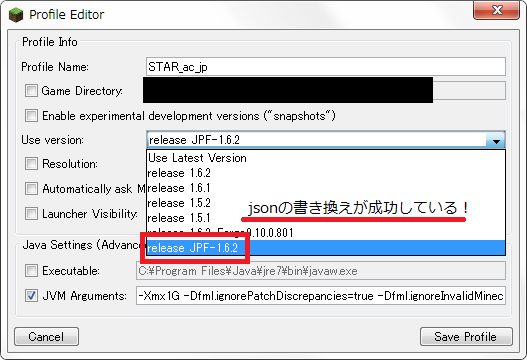This screenshot has width=527, height=360.
Task: Collapse the Use version dropdown arrow
Action: [495, 140]
